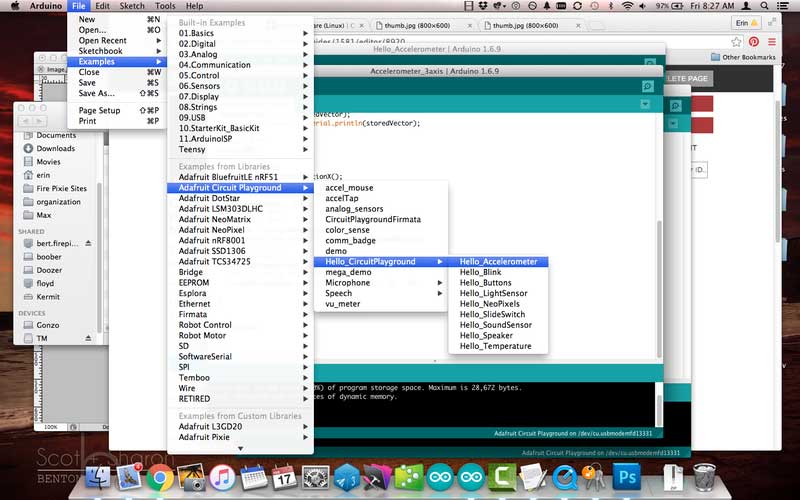Open the Arduino tab dropdown arrow

[x=647, y=104]
